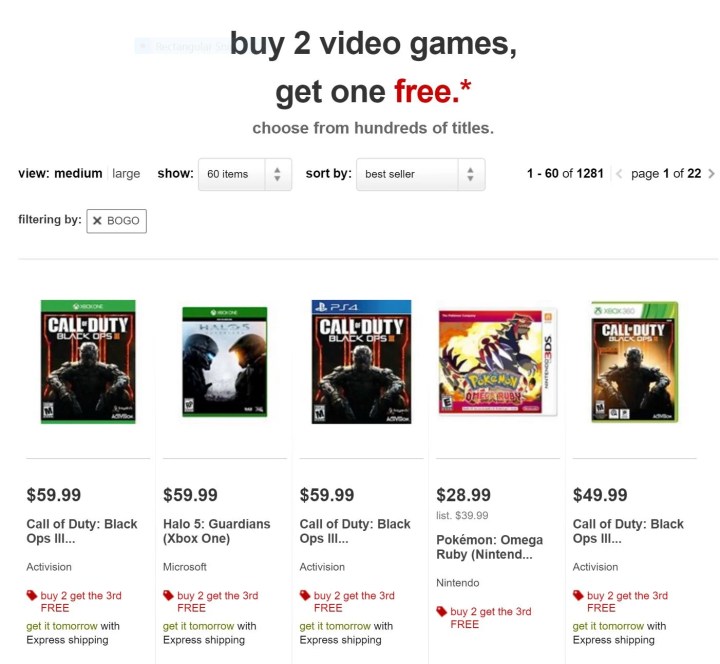
Task: Click red tag icon under Halo 5: Guardians
Action: 169,595
